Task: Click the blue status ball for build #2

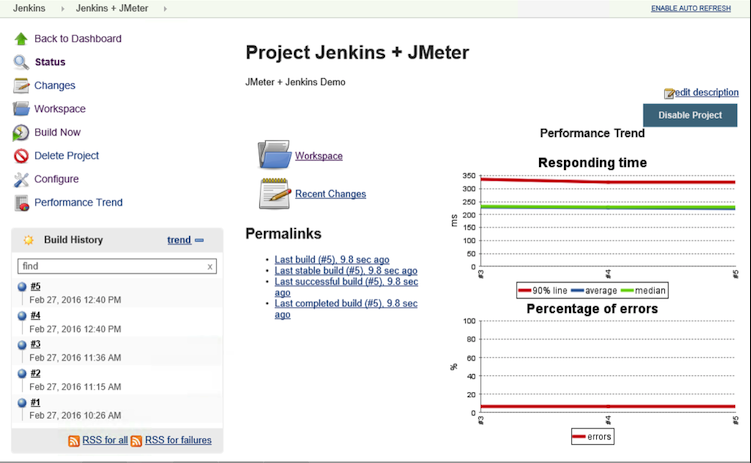Action: 22,373
